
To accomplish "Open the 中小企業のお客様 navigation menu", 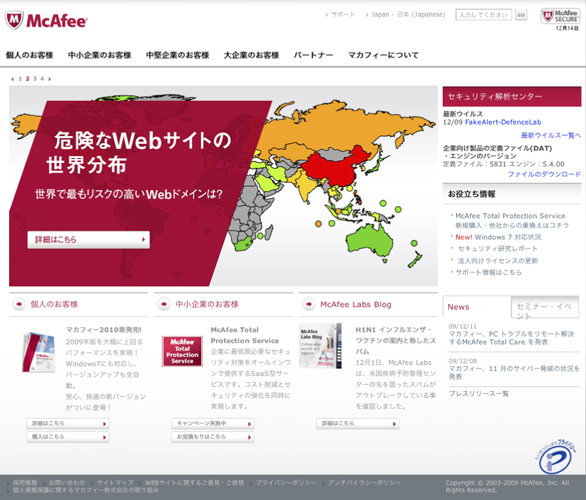I will (99, 55).
